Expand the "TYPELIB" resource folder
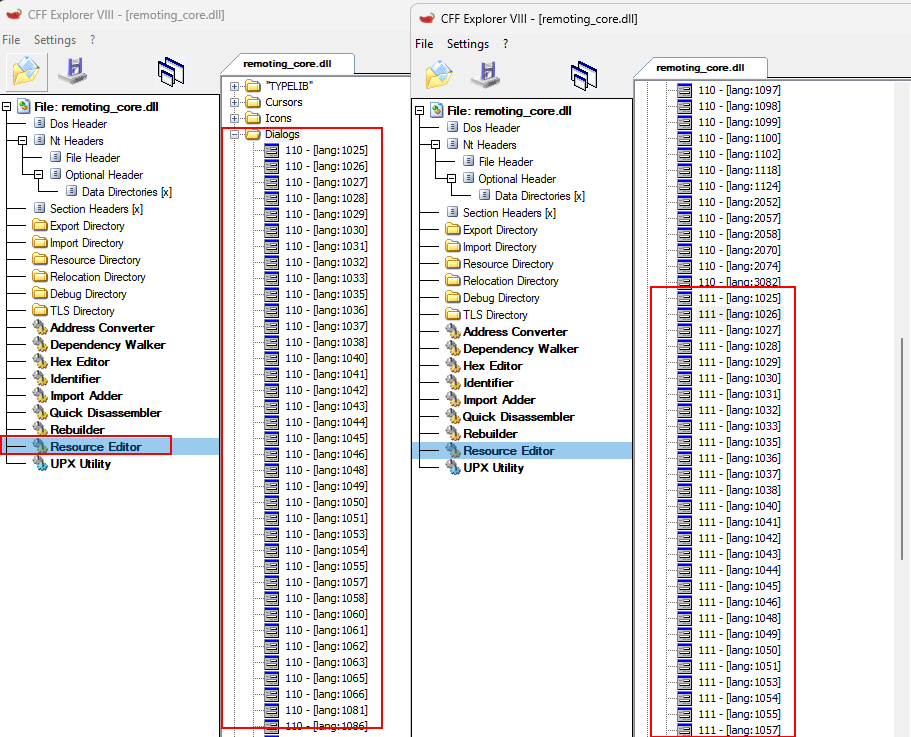This screenshot has width=911, height=737. click(234, 86)
